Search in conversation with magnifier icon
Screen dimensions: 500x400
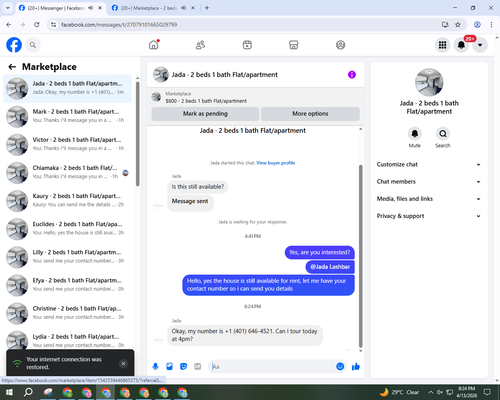click(443, 134)
